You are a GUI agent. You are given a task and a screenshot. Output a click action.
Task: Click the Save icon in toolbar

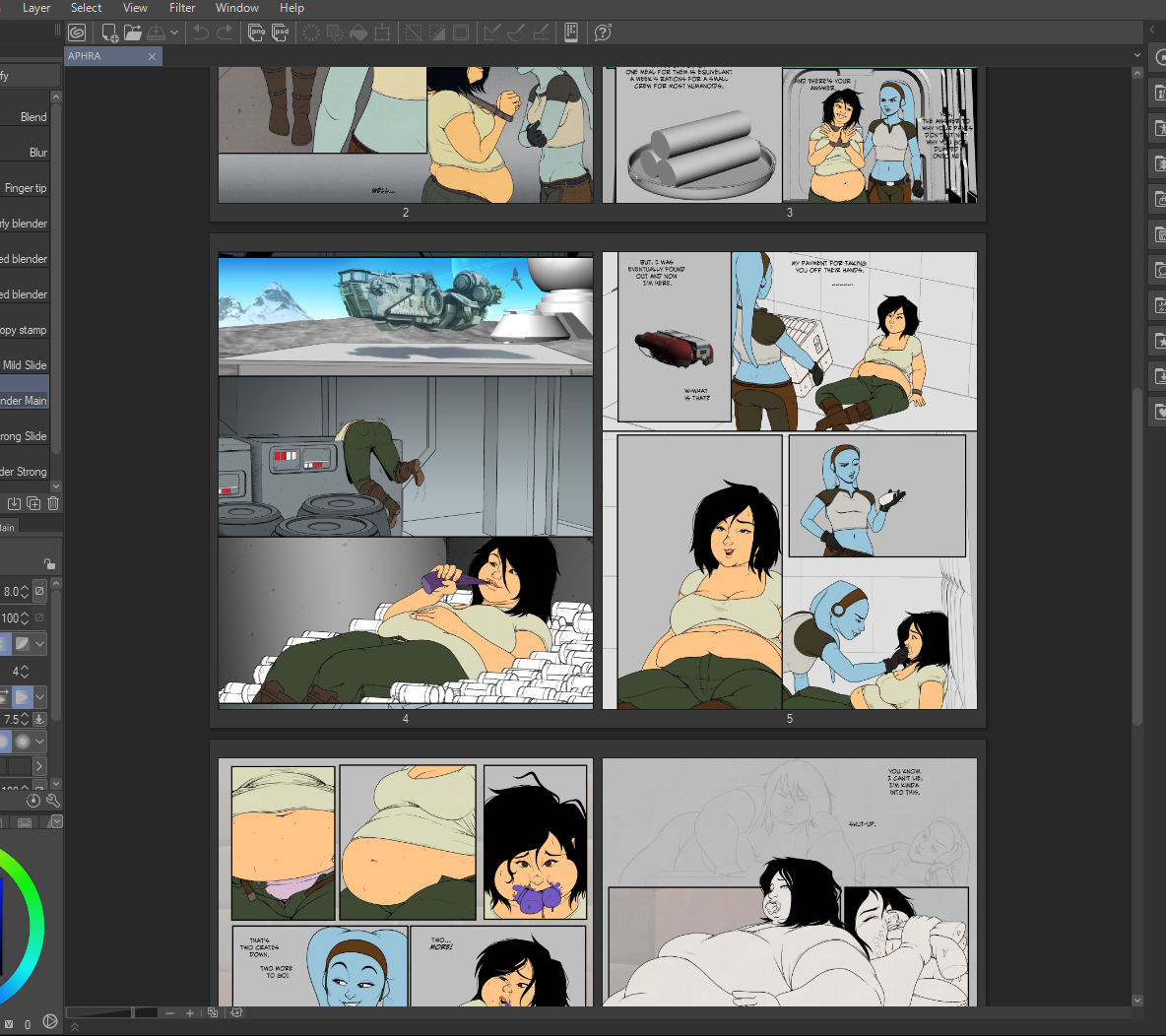point(157,32)
